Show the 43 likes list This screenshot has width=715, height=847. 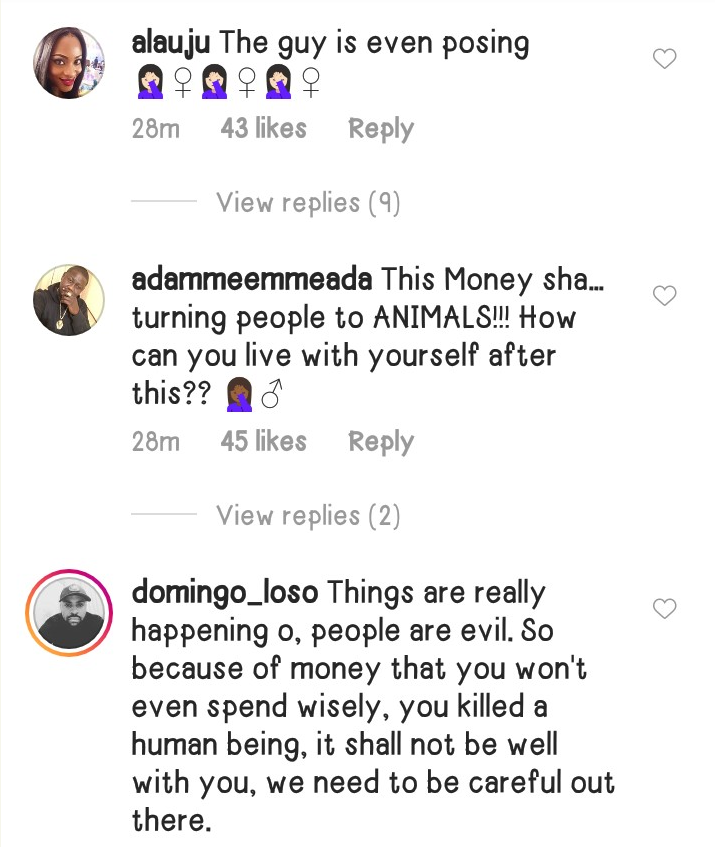pos(264,129)
